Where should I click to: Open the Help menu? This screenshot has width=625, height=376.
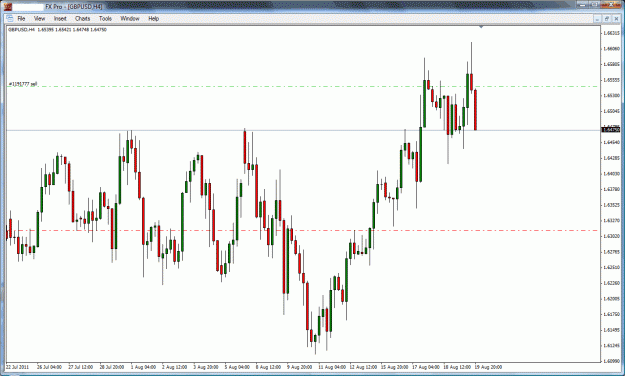pyautogui.click(x=153, y=18)
